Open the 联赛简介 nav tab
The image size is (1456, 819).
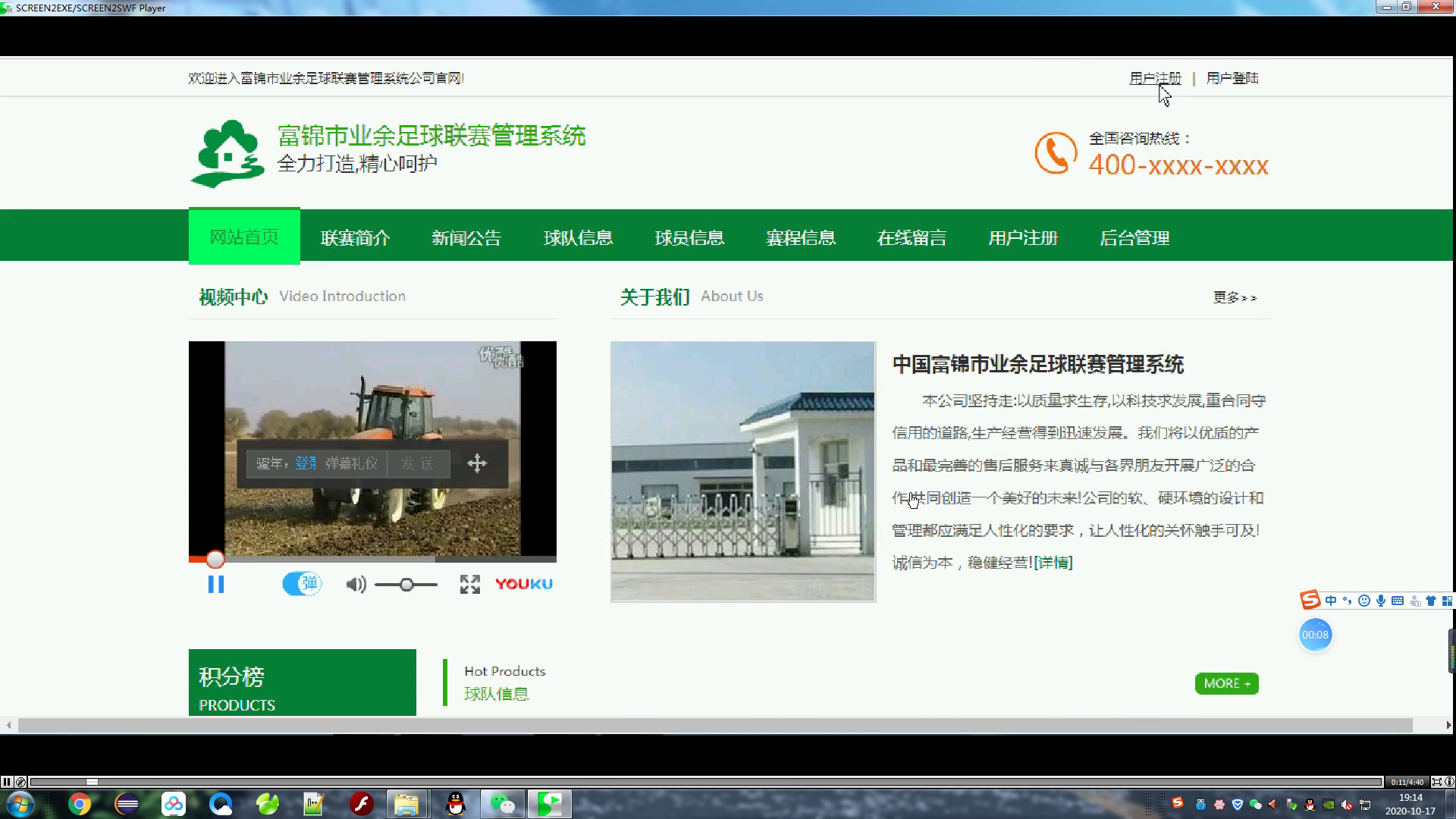(x=355, y=237)
